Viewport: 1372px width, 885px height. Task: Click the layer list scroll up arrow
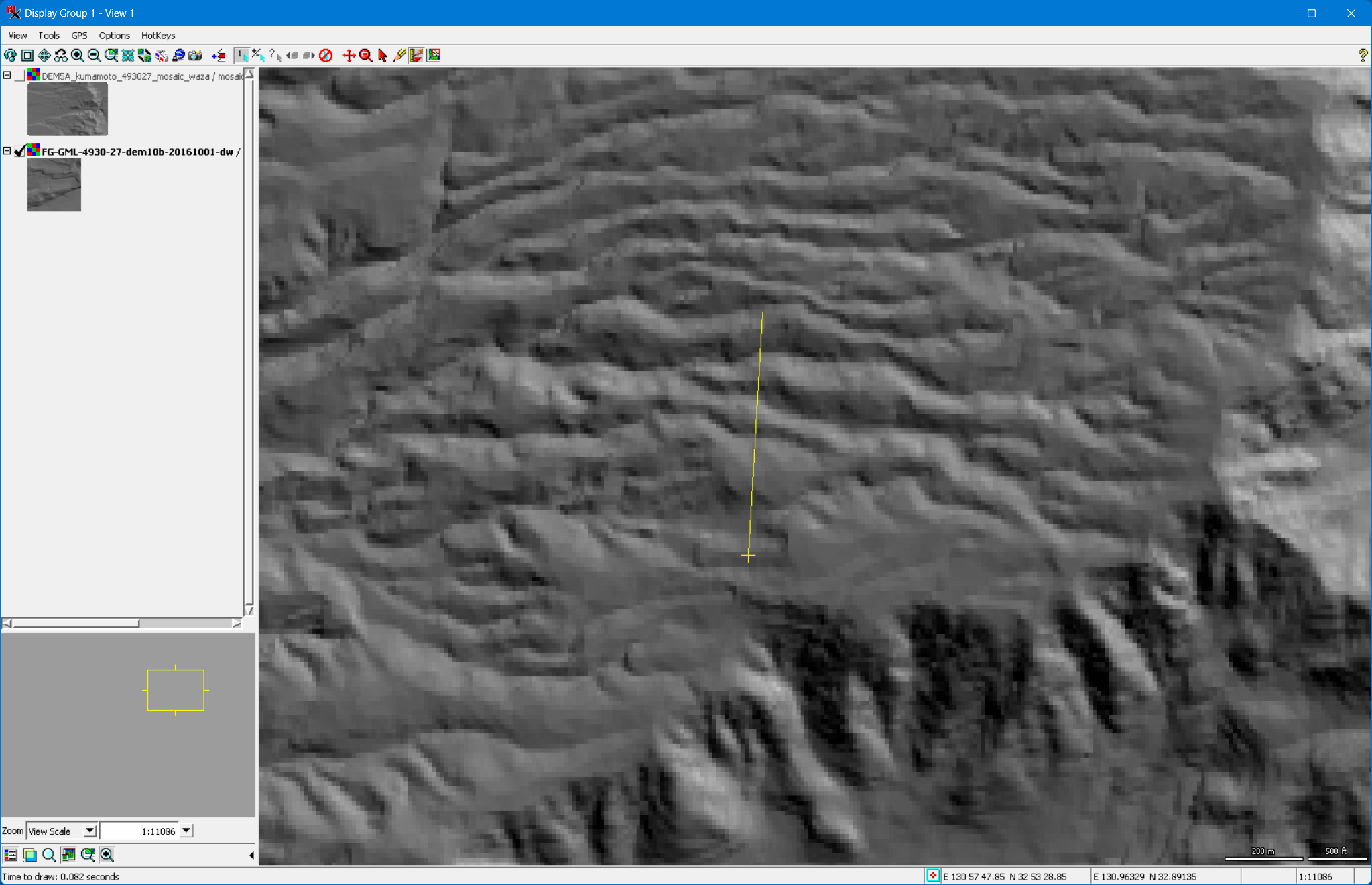[249, 74]
